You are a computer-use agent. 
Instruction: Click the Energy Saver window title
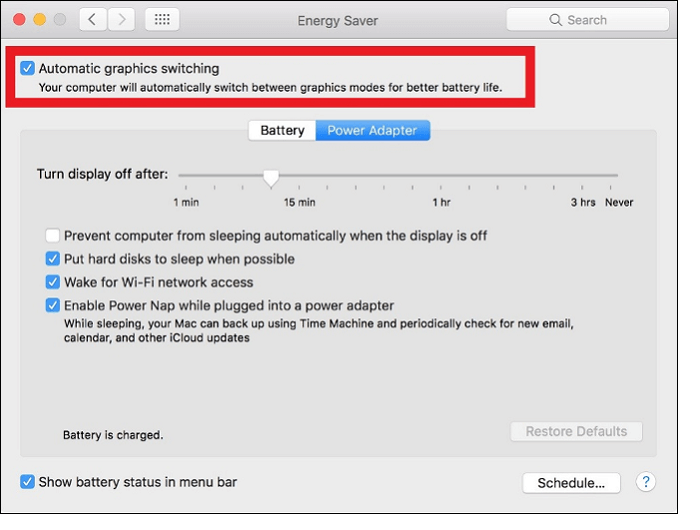338,21
